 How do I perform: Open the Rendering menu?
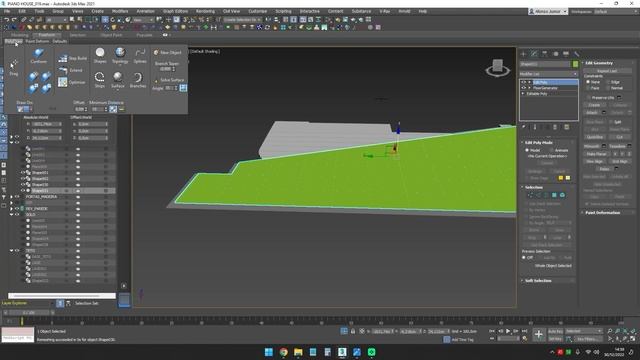(205, 11)
